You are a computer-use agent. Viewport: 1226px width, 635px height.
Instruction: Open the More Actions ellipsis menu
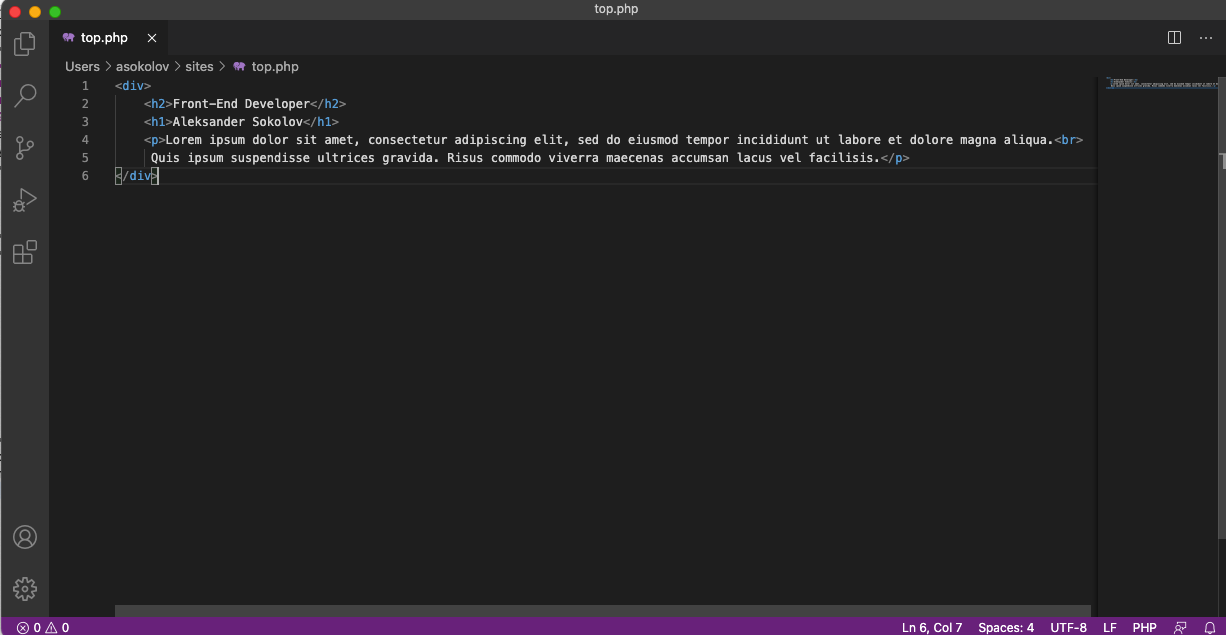point(1205,38)
